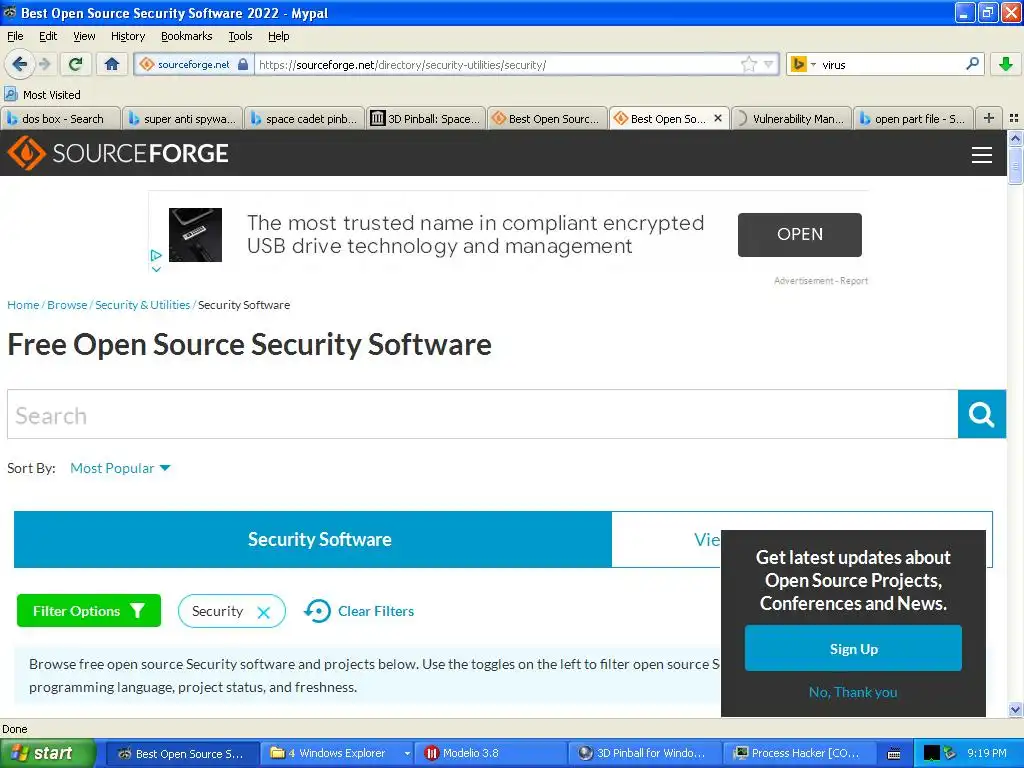Switch to the 'dos box - Search' tab

click(61, 118)
